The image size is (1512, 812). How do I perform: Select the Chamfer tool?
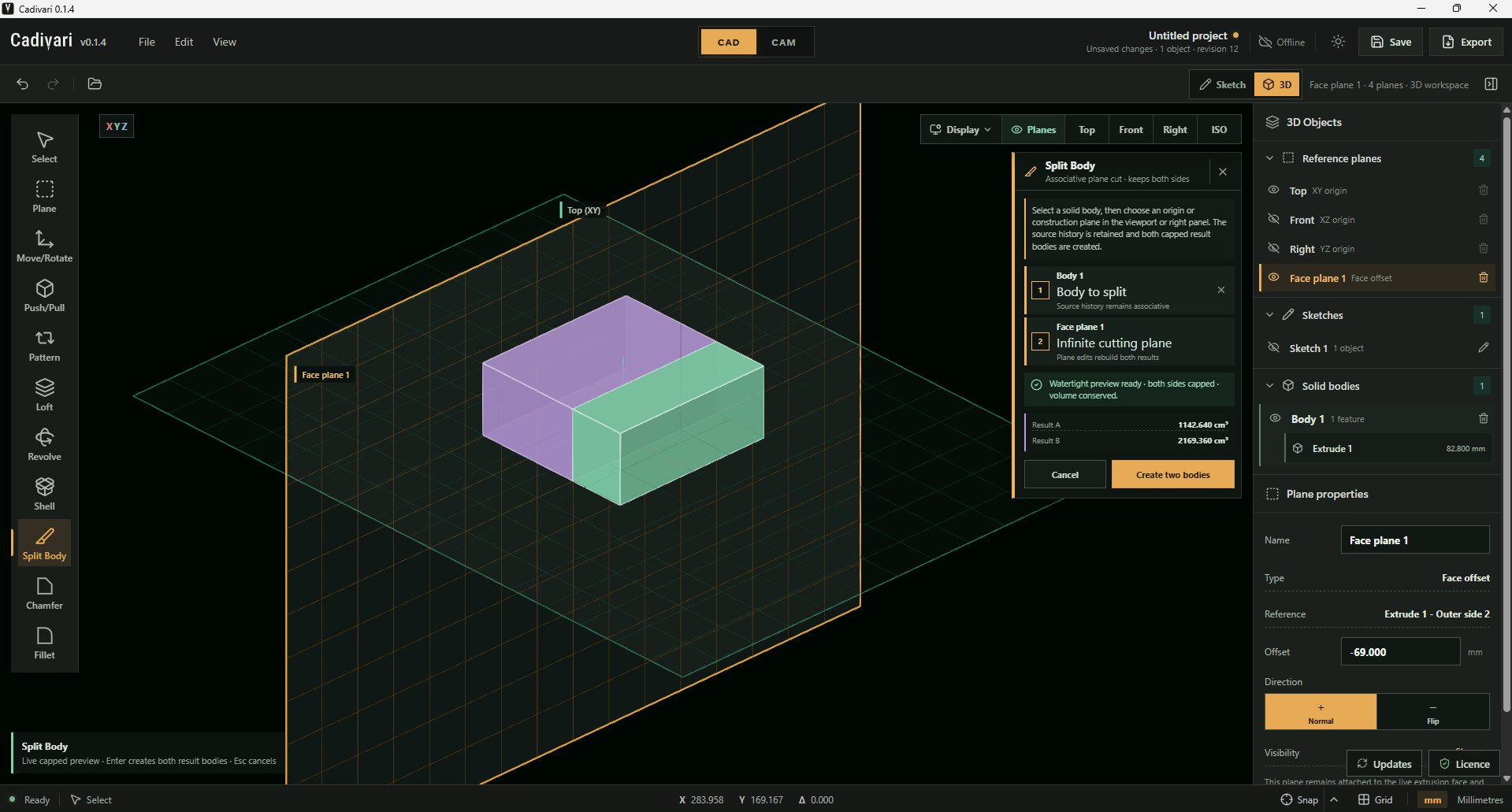45,594
